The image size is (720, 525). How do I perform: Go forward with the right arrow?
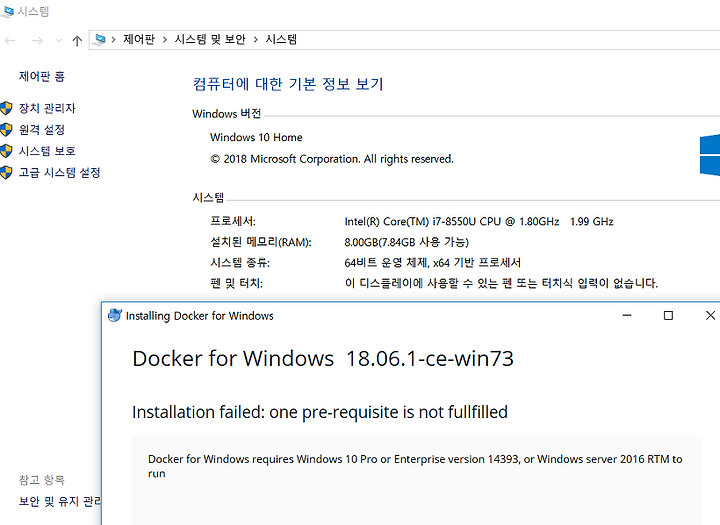pos(37,40)
